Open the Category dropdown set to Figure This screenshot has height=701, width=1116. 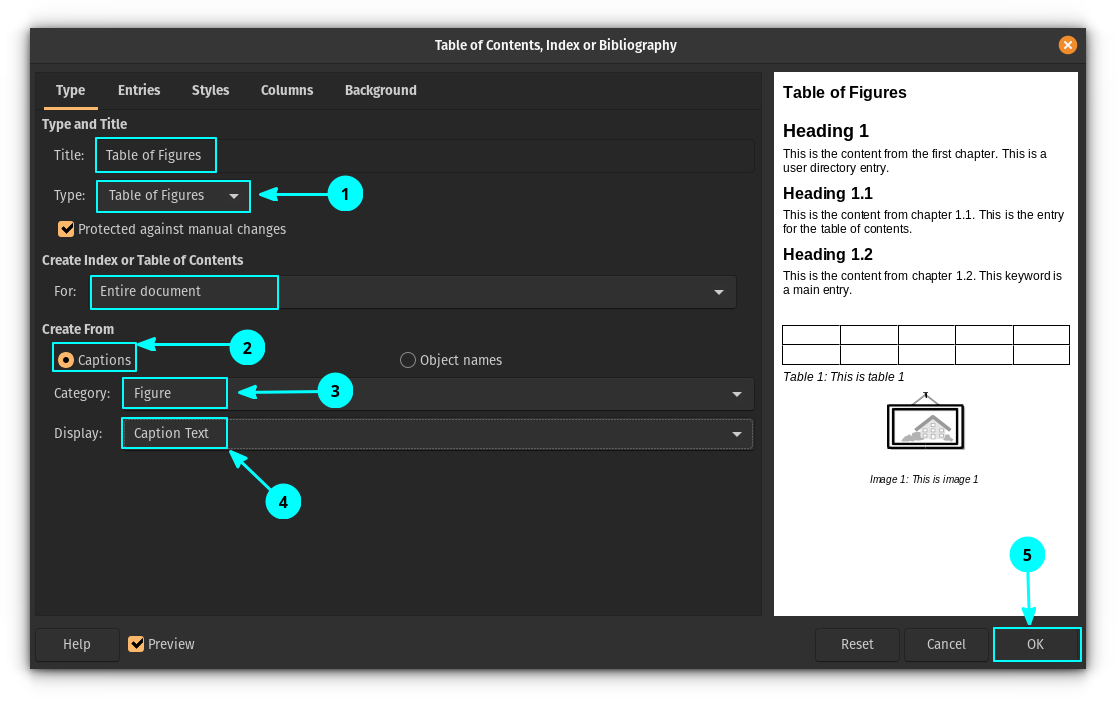[437, 394]
